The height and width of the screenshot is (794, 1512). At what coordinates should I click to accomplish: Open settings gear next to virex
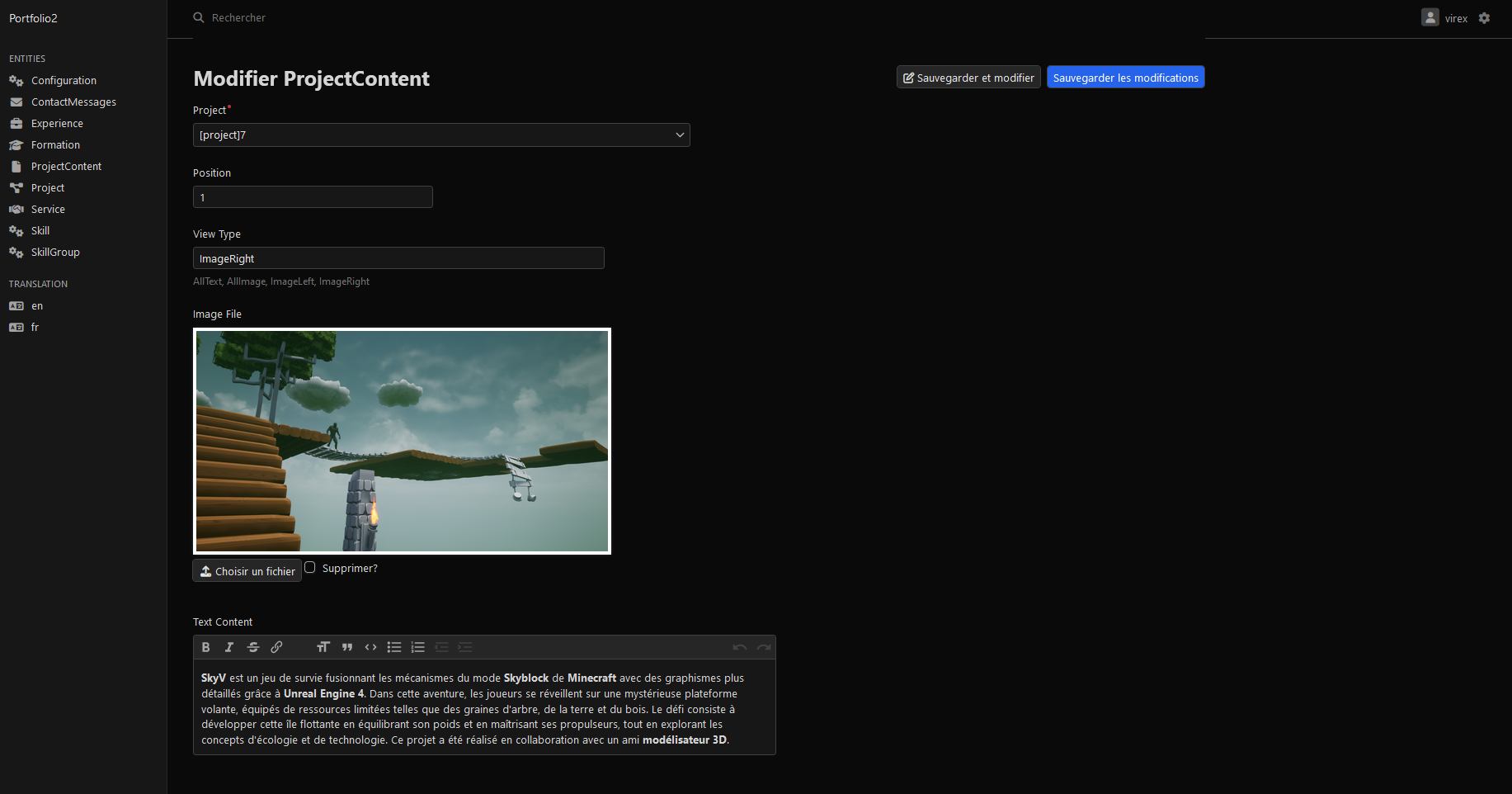[x=1485, y=18]
